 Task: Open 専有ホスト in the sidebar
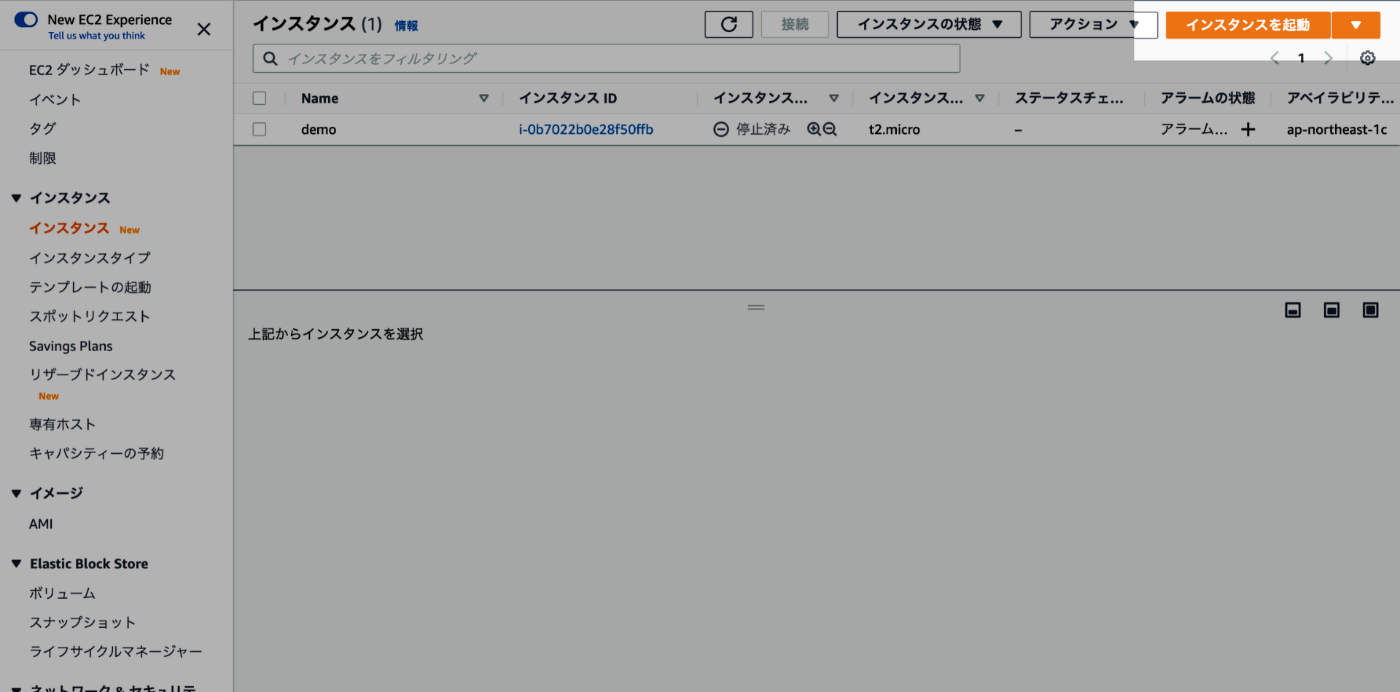(62, 424)
